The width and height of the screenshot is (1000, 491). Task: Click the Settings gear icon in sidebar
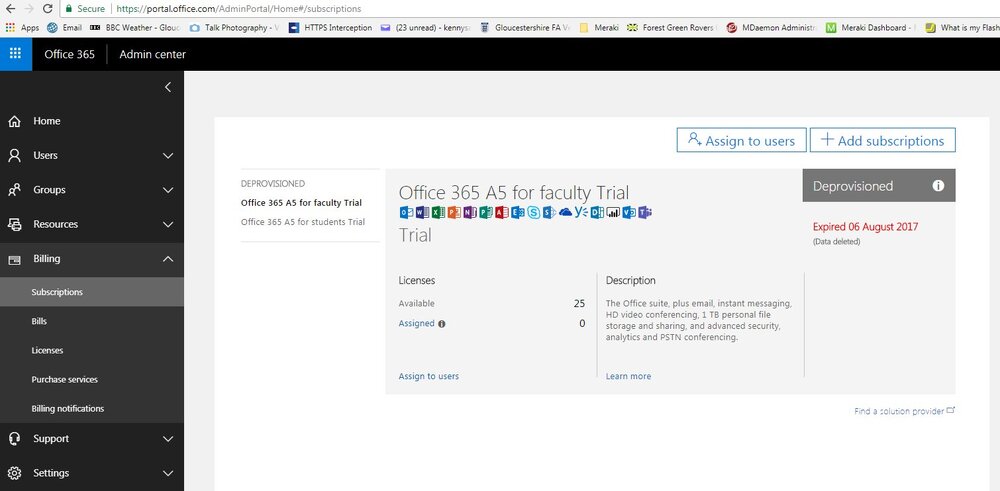[15, 473]
